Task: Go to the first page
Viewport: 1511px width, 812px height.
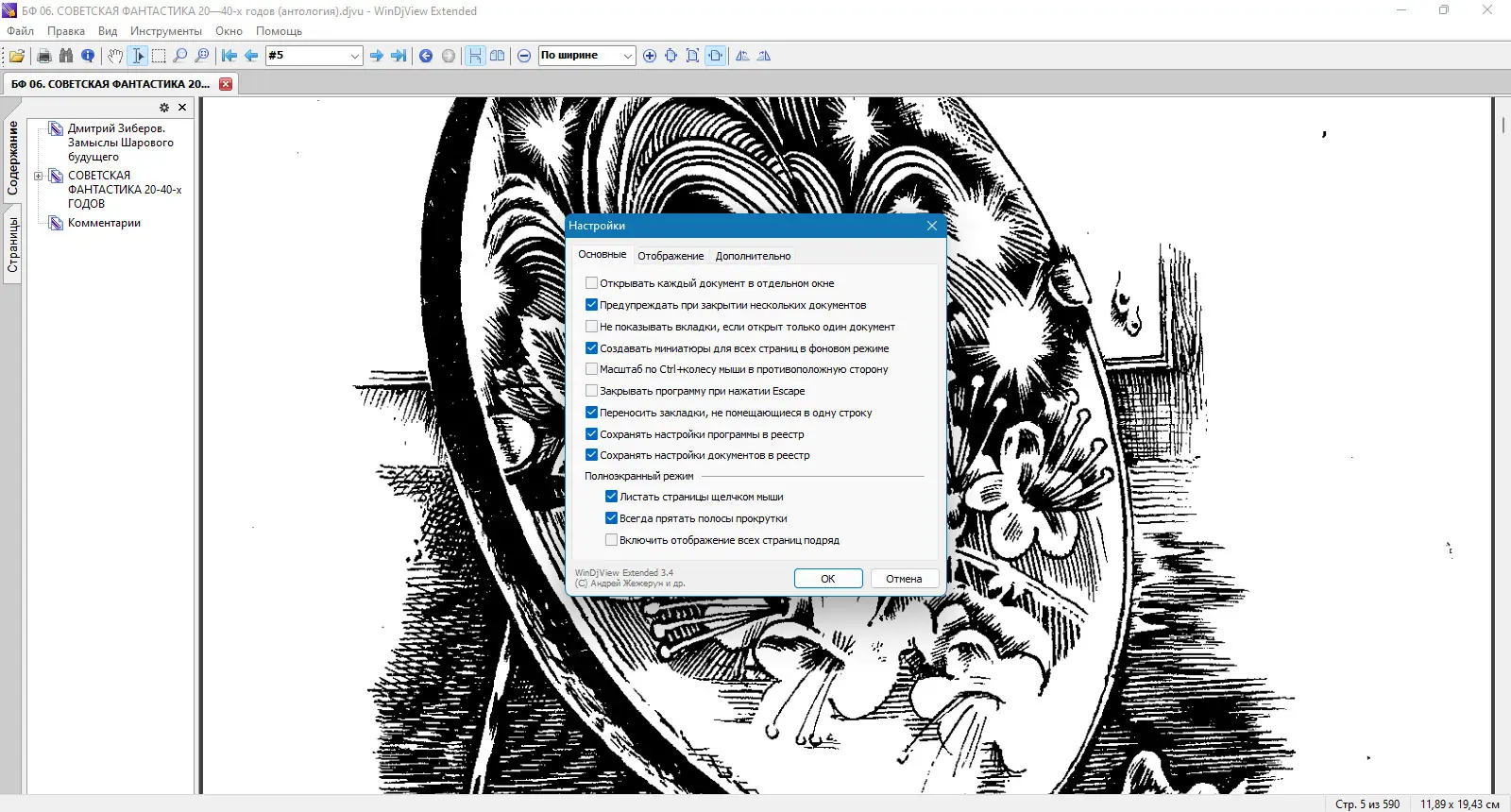Action: click(229, 56)
